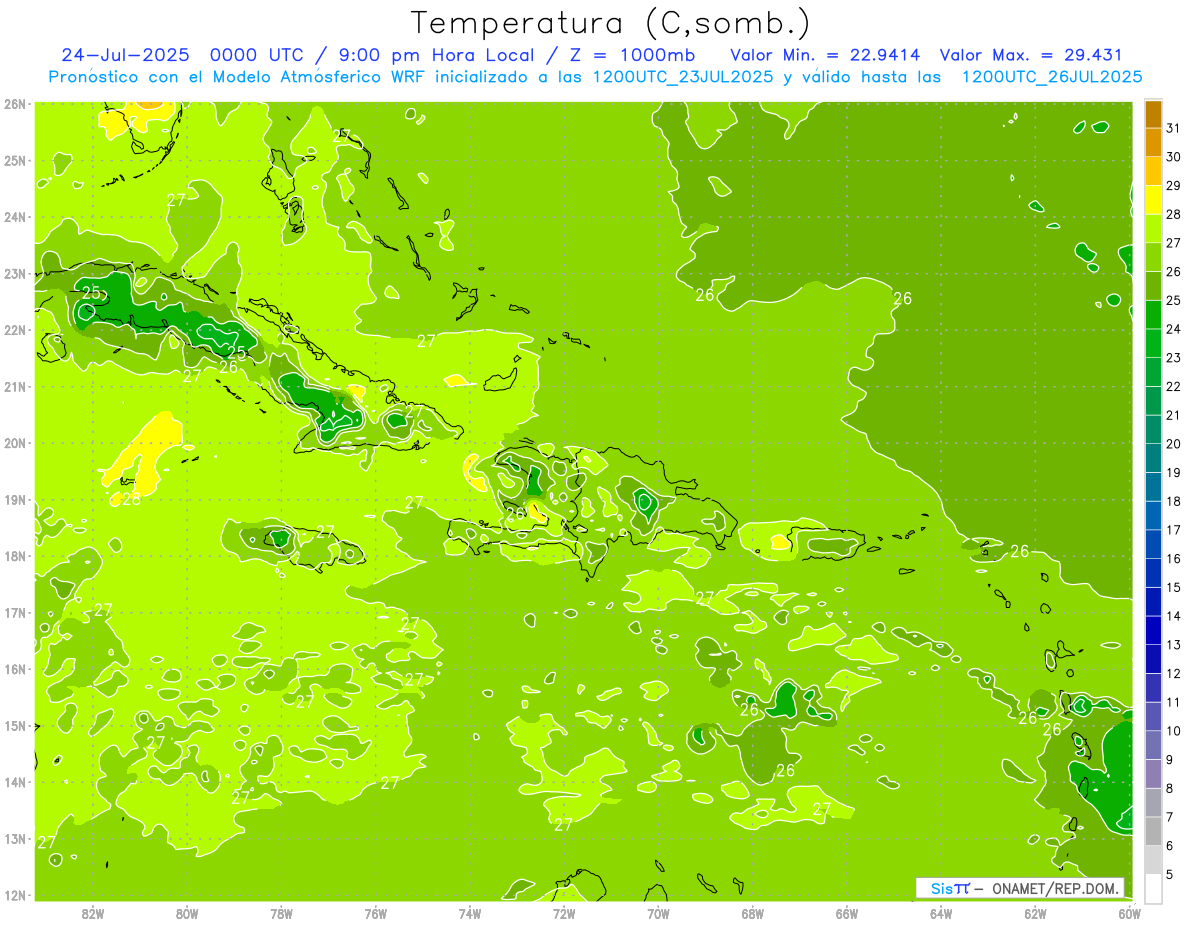Image resolution: width=1200 pixels, height=927 pixels.
Task: Click the '66W' longitude axis label
Action: [x=847, y=913]
